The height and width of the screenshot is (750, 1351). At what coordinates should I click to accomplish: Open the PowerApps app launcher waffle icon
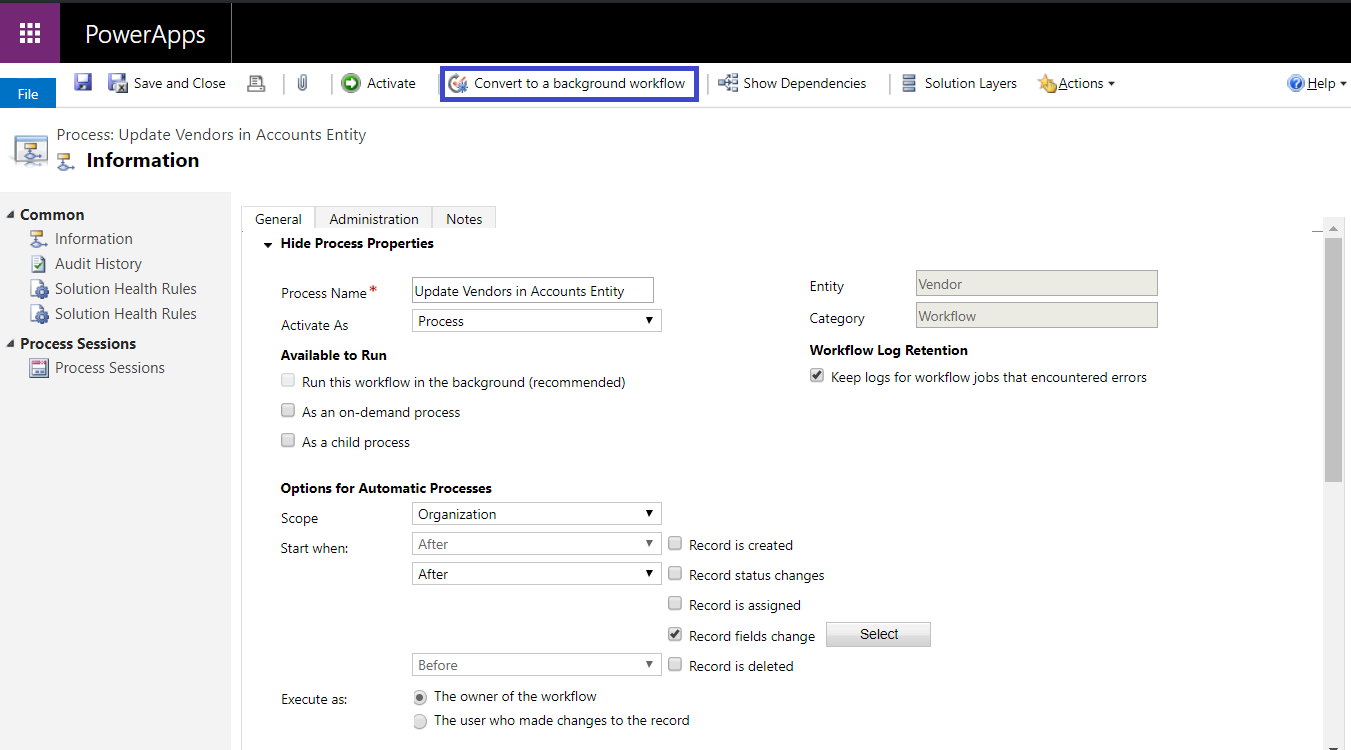coord(30,33)
